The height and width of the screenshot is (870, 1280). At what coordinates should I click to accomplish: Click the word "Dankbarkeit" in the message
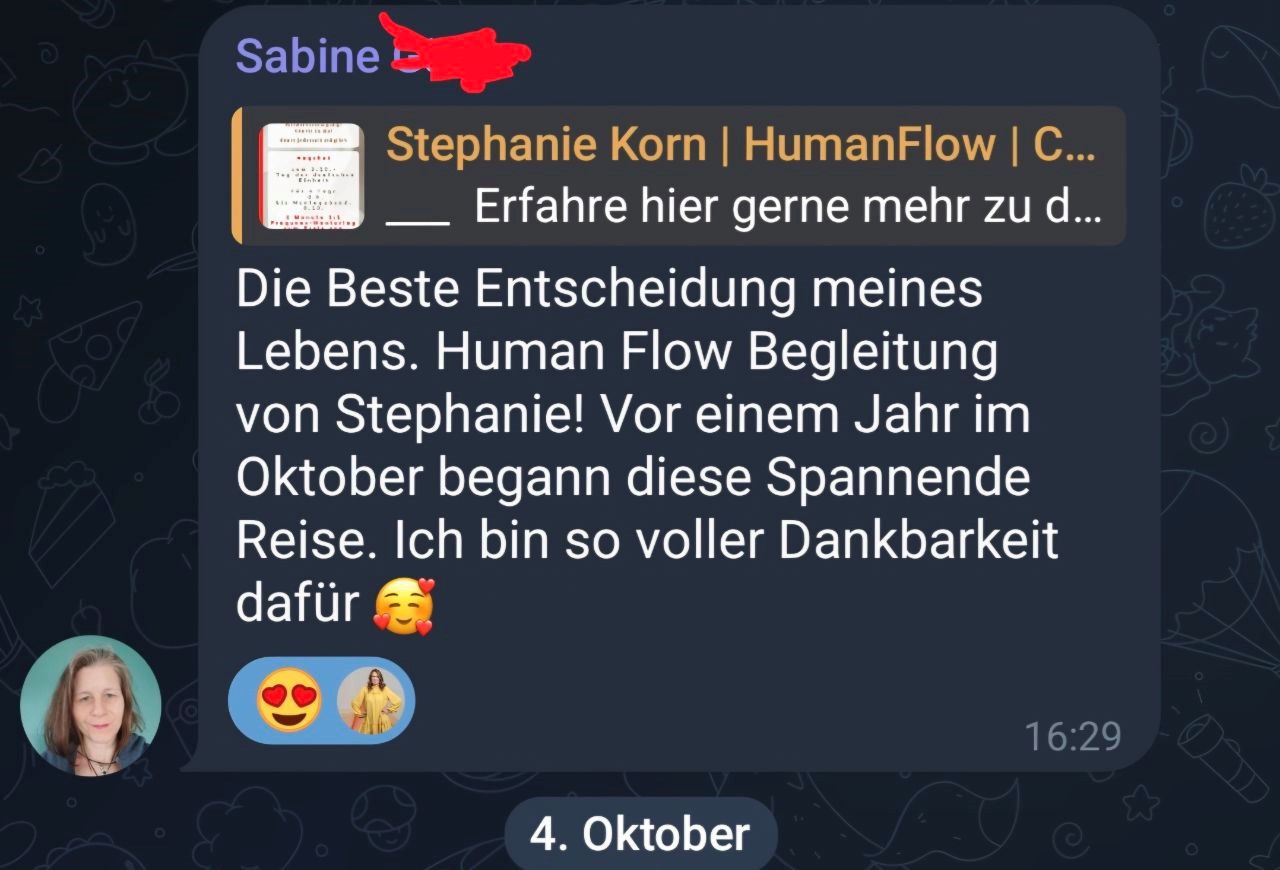tap(918, 541)
